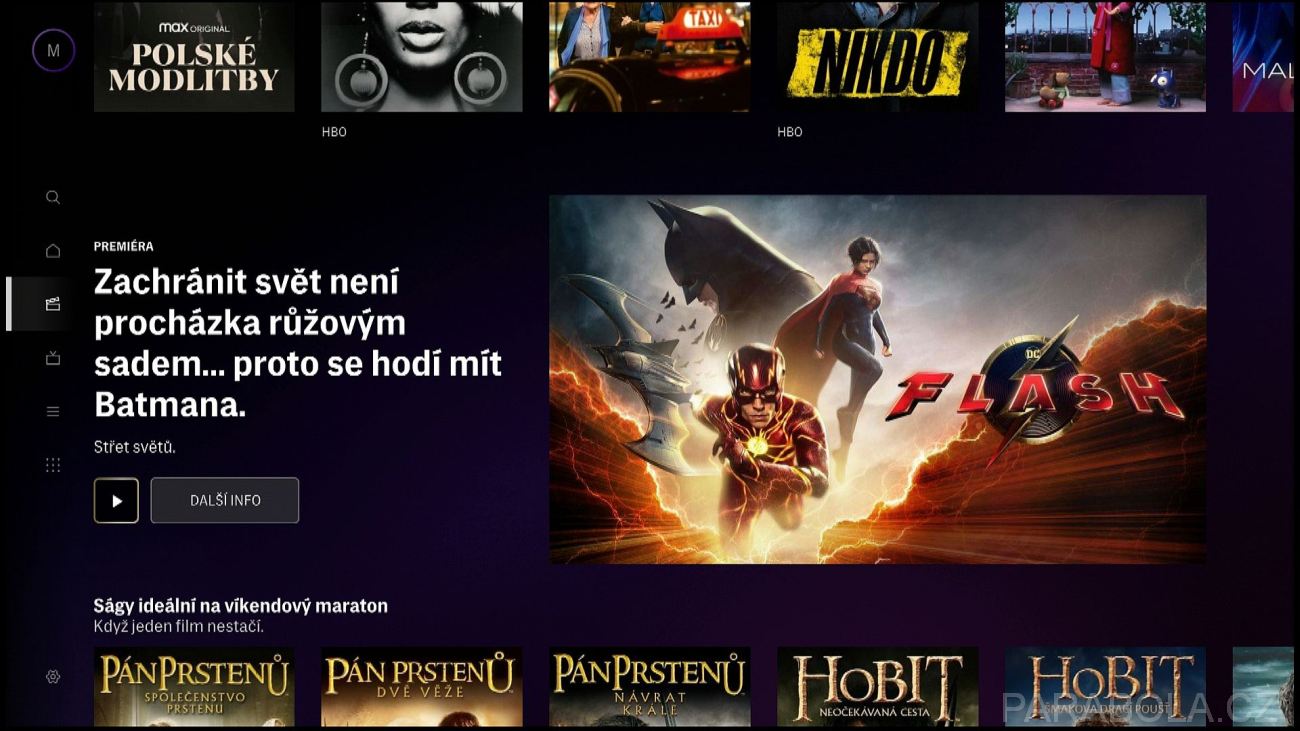Viewport: 1300px width, 731px height.
Task: Open the grid of dots sidebar icon
Action: pos(53,465)
